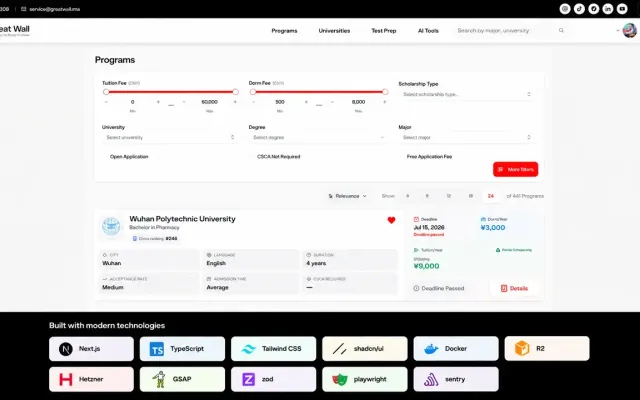The width and height of the screenshot is (640, 400).
Task: Decrease the Tuition Fee minimum value
Action: point(106,102)
